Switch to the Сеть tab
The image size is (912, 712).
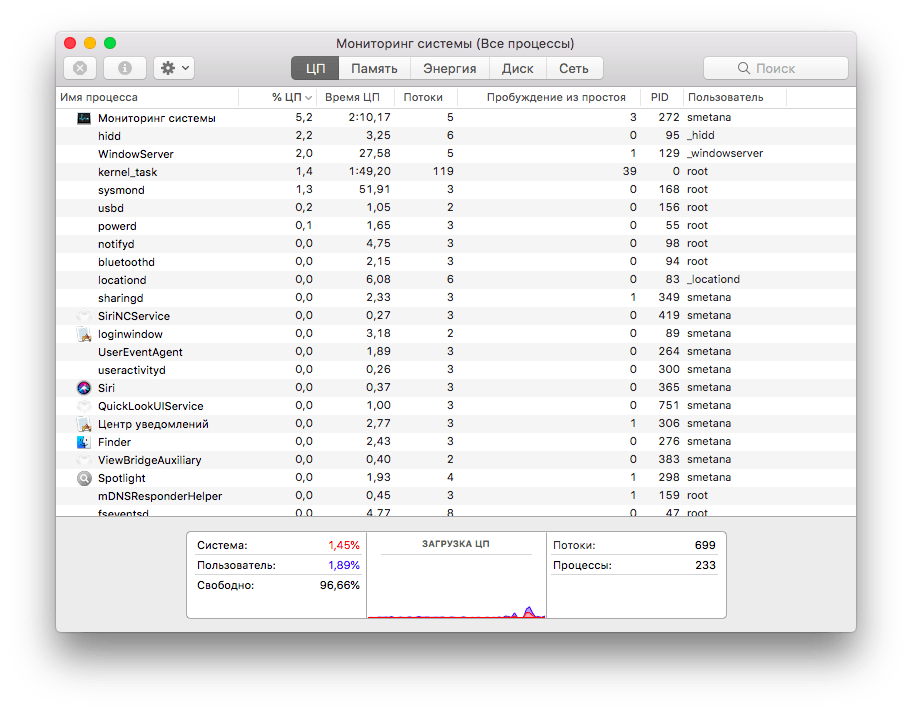(573, 68)
